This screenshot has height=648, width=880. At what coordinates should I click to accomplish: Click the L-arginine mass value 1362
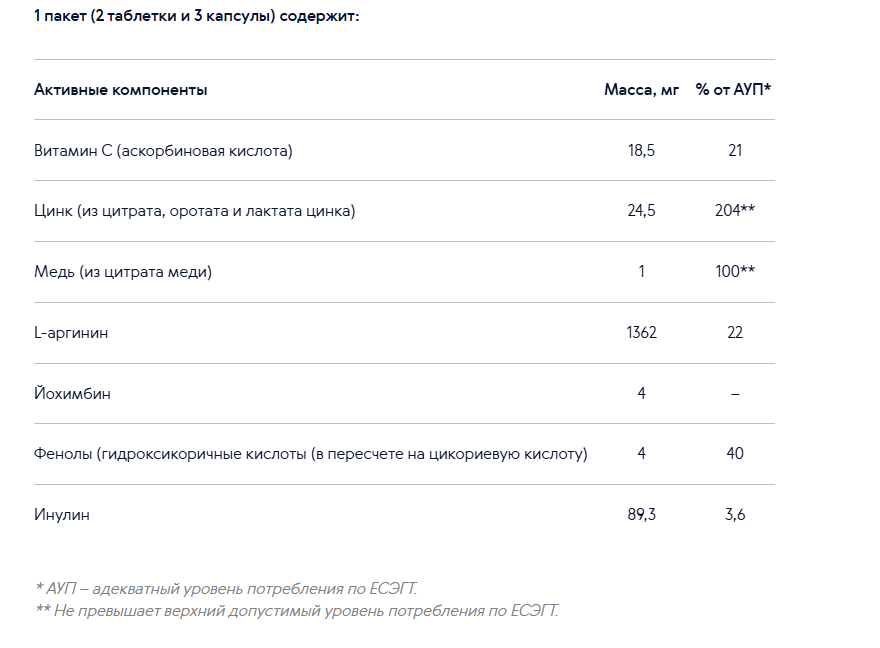[641, 333]
